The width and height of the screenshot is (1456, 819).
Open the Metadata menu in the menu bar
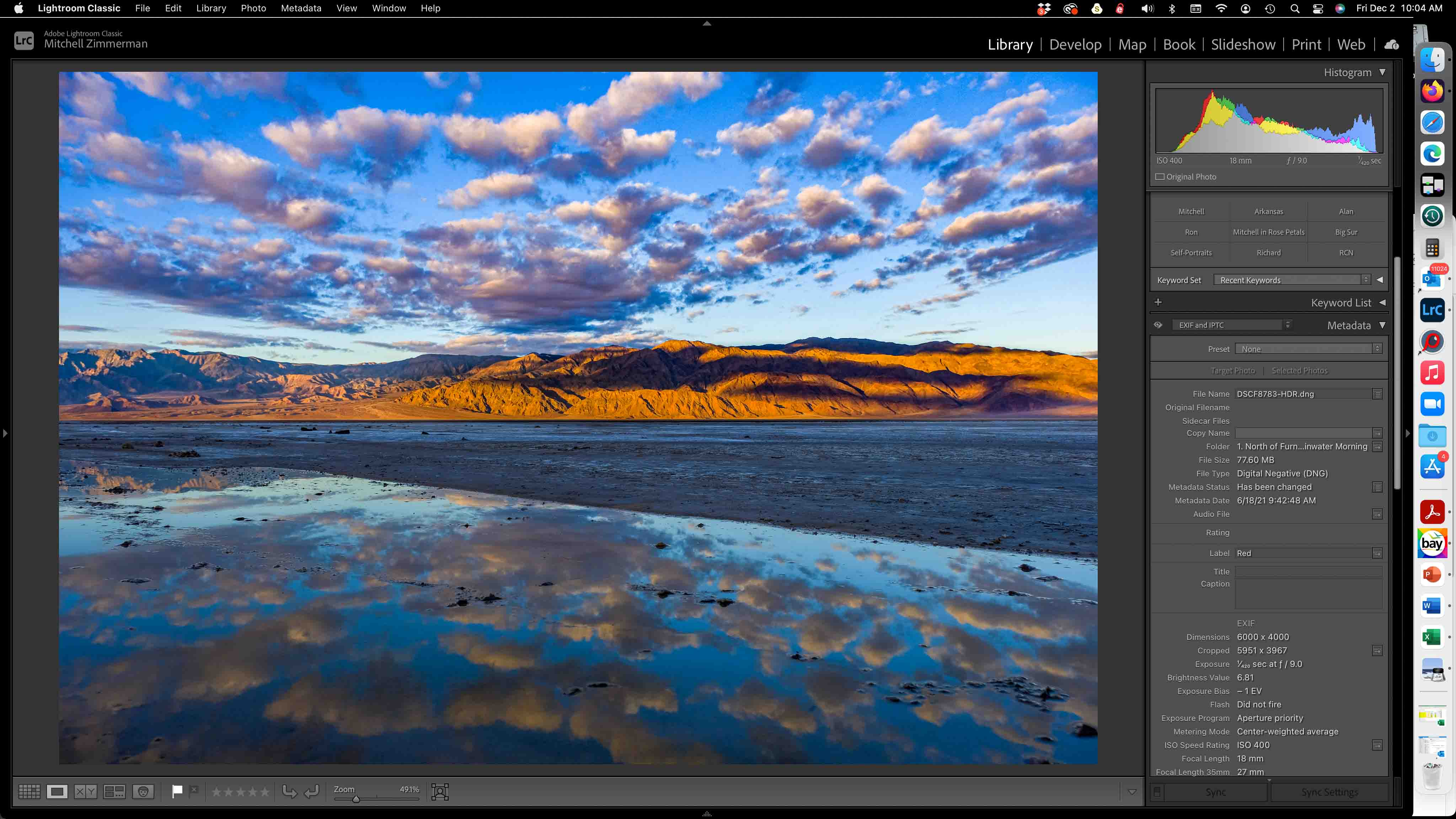(301, 8)
